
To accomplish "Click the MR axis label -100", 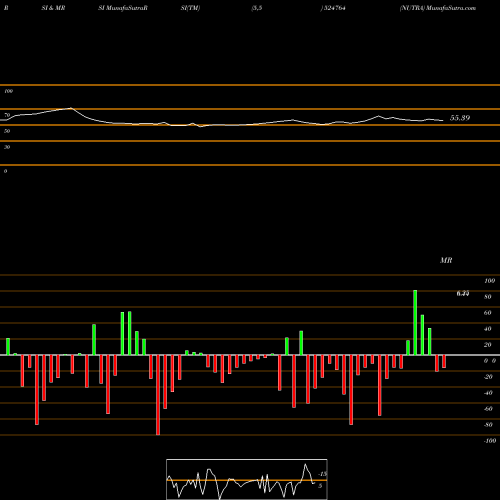I will point(490,441).
